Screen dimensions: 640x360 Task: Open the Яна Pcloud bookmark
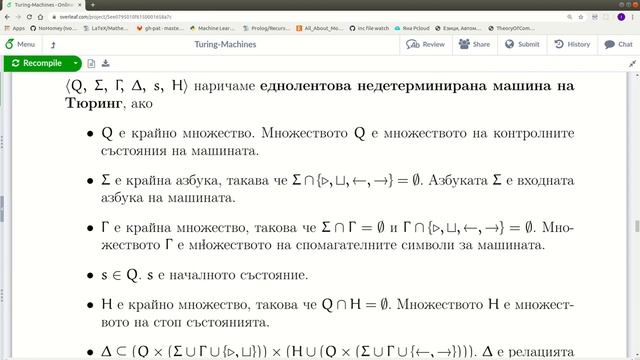[x=412, y=28]
